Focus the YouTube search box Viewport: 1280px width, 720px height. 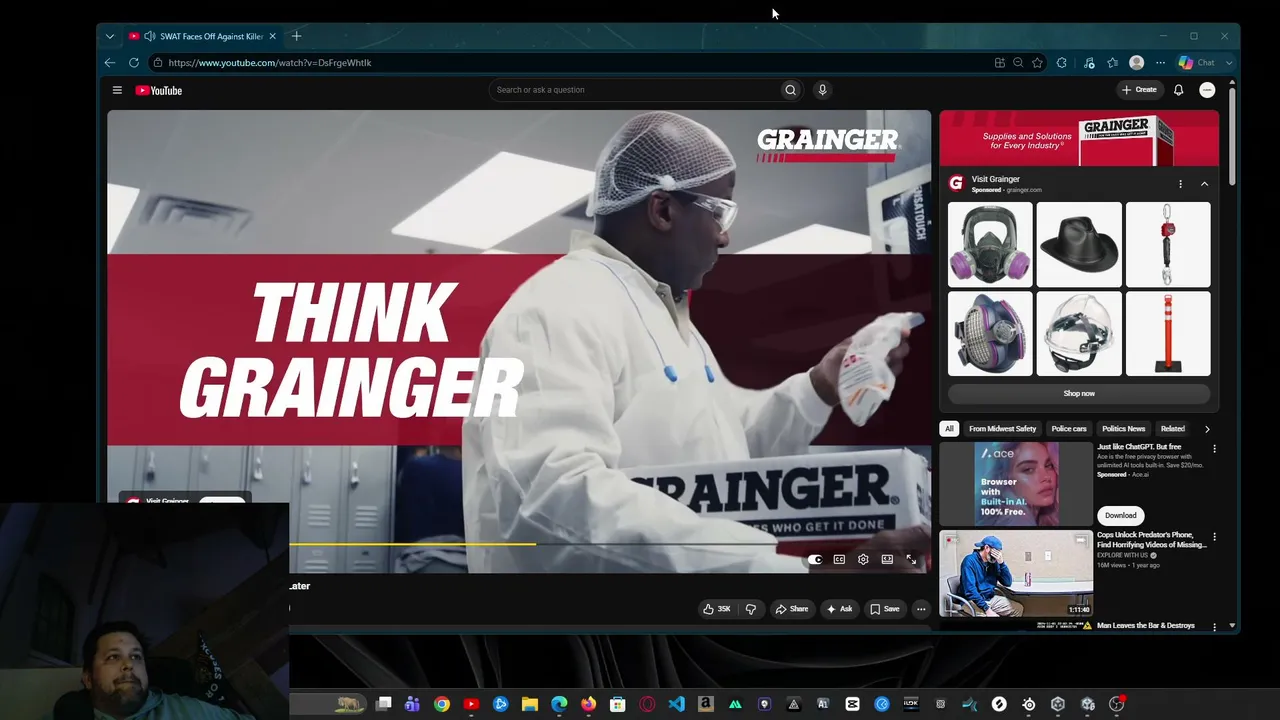(x=635, y=90)
